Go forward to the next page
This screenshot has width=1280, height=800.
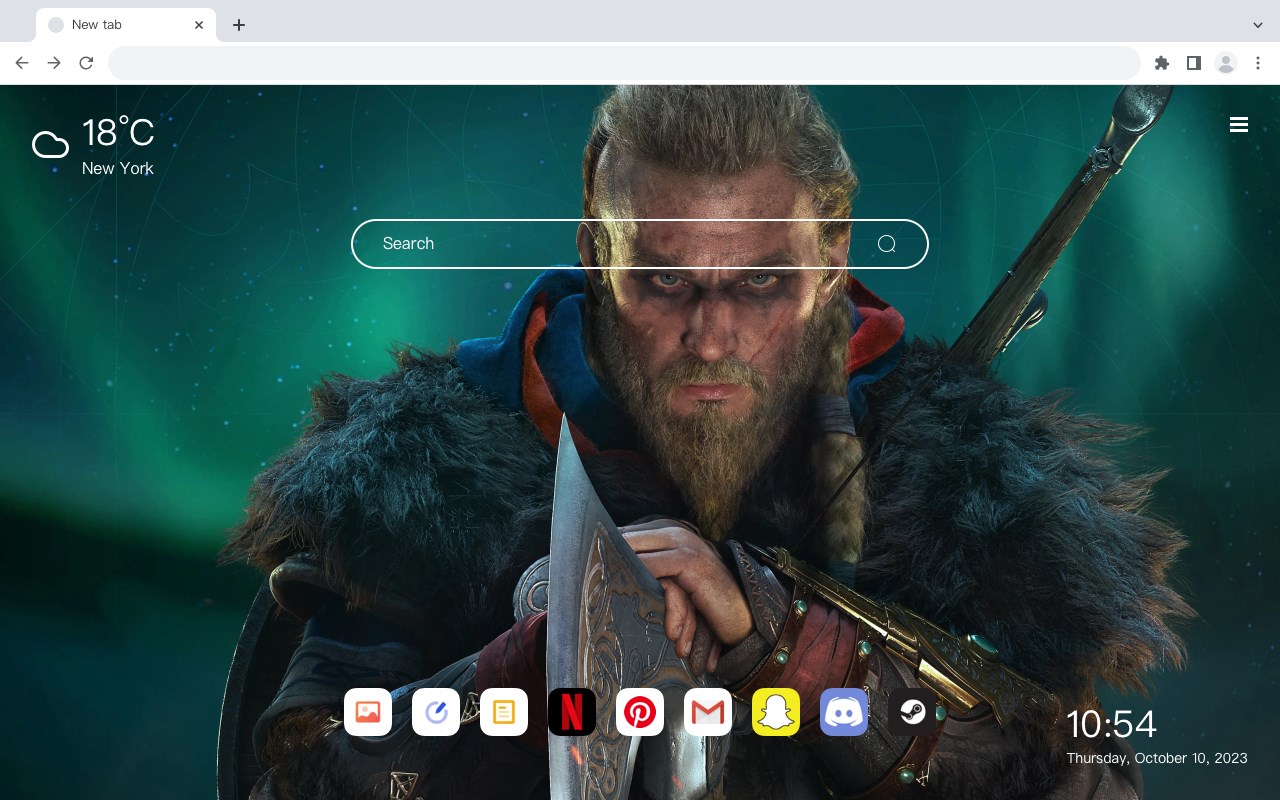54,63
